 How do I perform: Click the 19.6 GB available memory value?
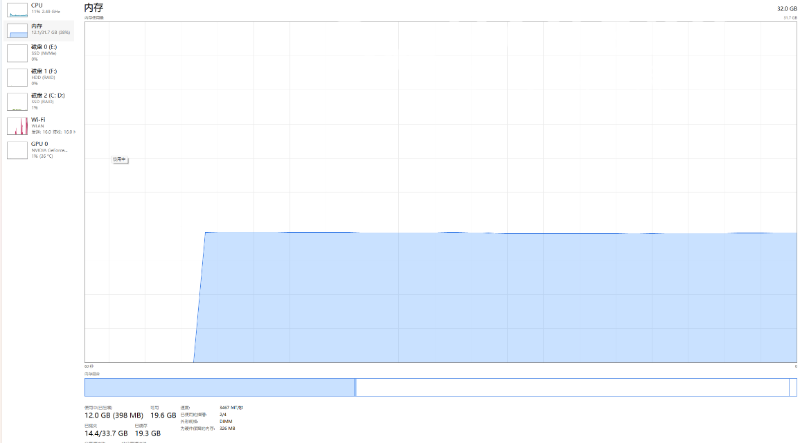click(161, 415)
